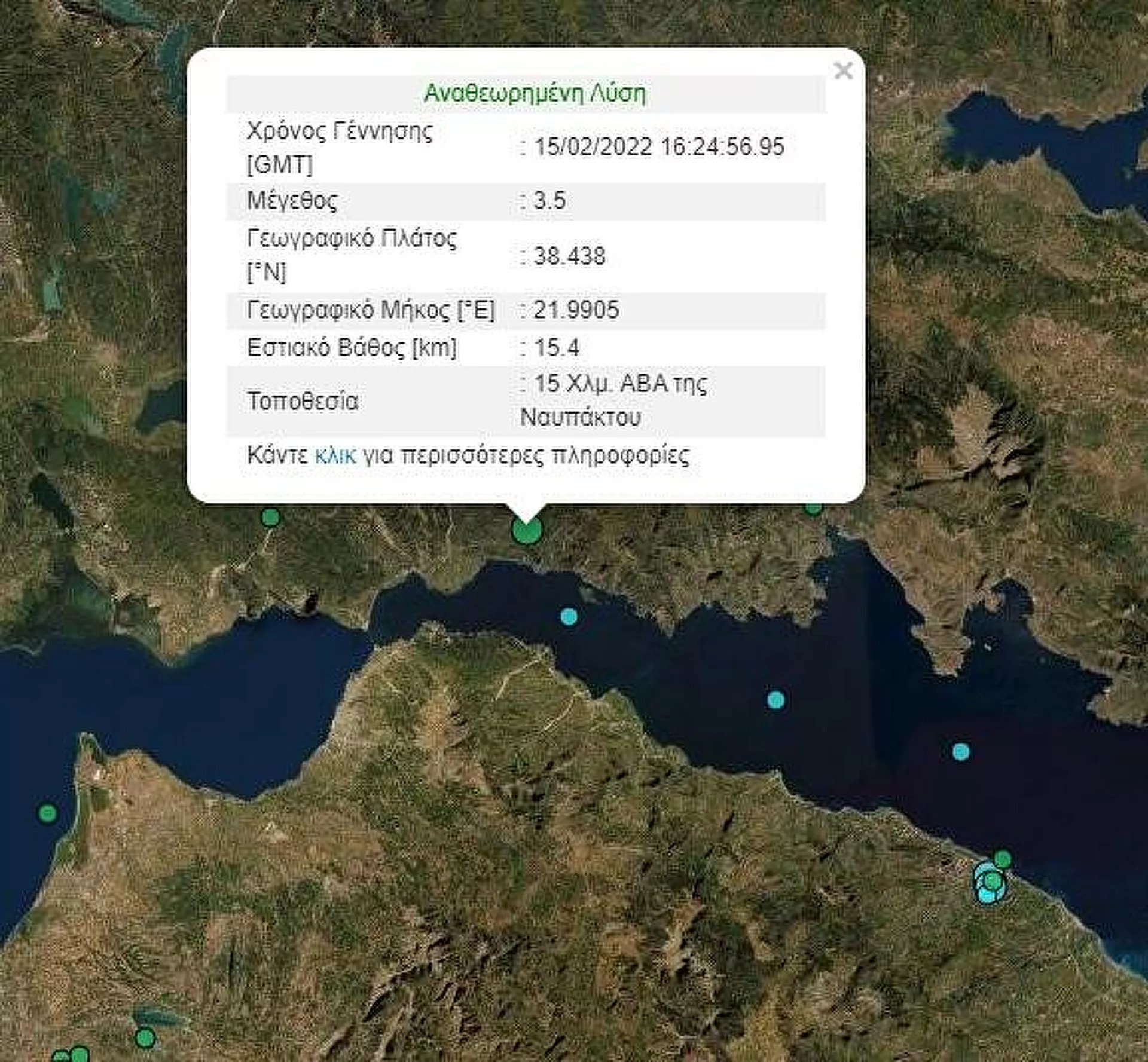This screenshot has width=1148, height=1062.
Task: Click small green marker left of popup tail
Action: coord(271,517)
